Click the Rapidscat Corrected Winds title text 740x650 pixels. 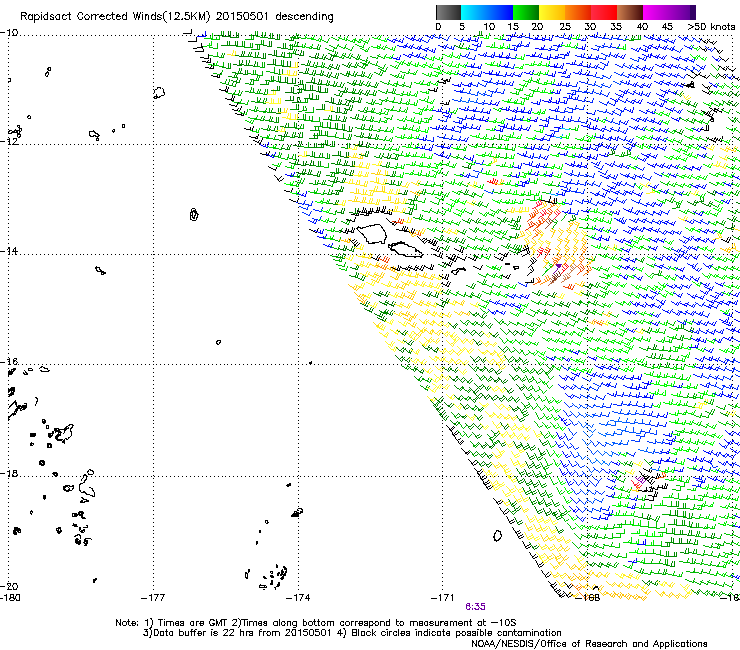(x=177, y=17)
